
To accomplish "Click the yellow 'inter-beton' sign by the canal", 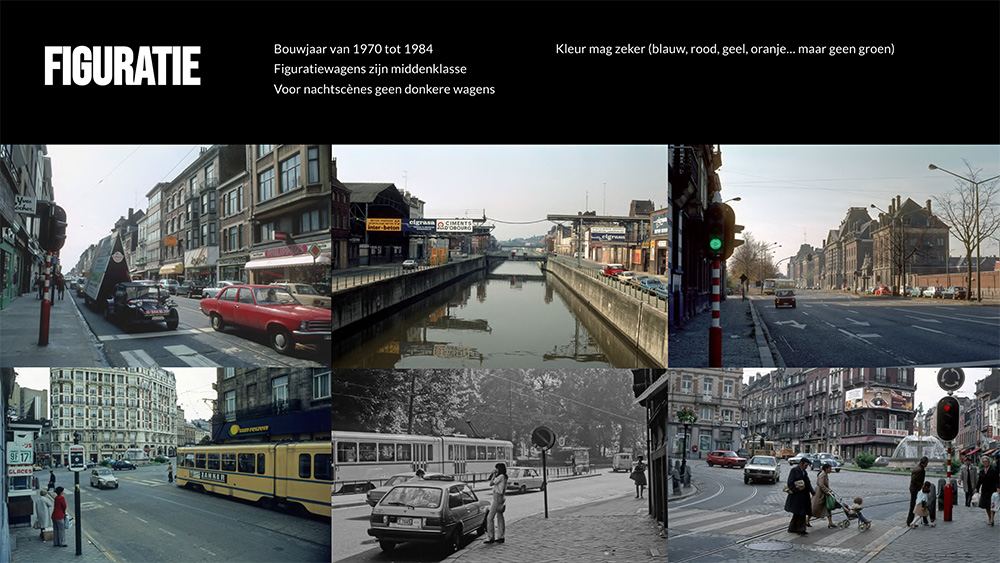I will pyautogui.click(x=383, y=225).
